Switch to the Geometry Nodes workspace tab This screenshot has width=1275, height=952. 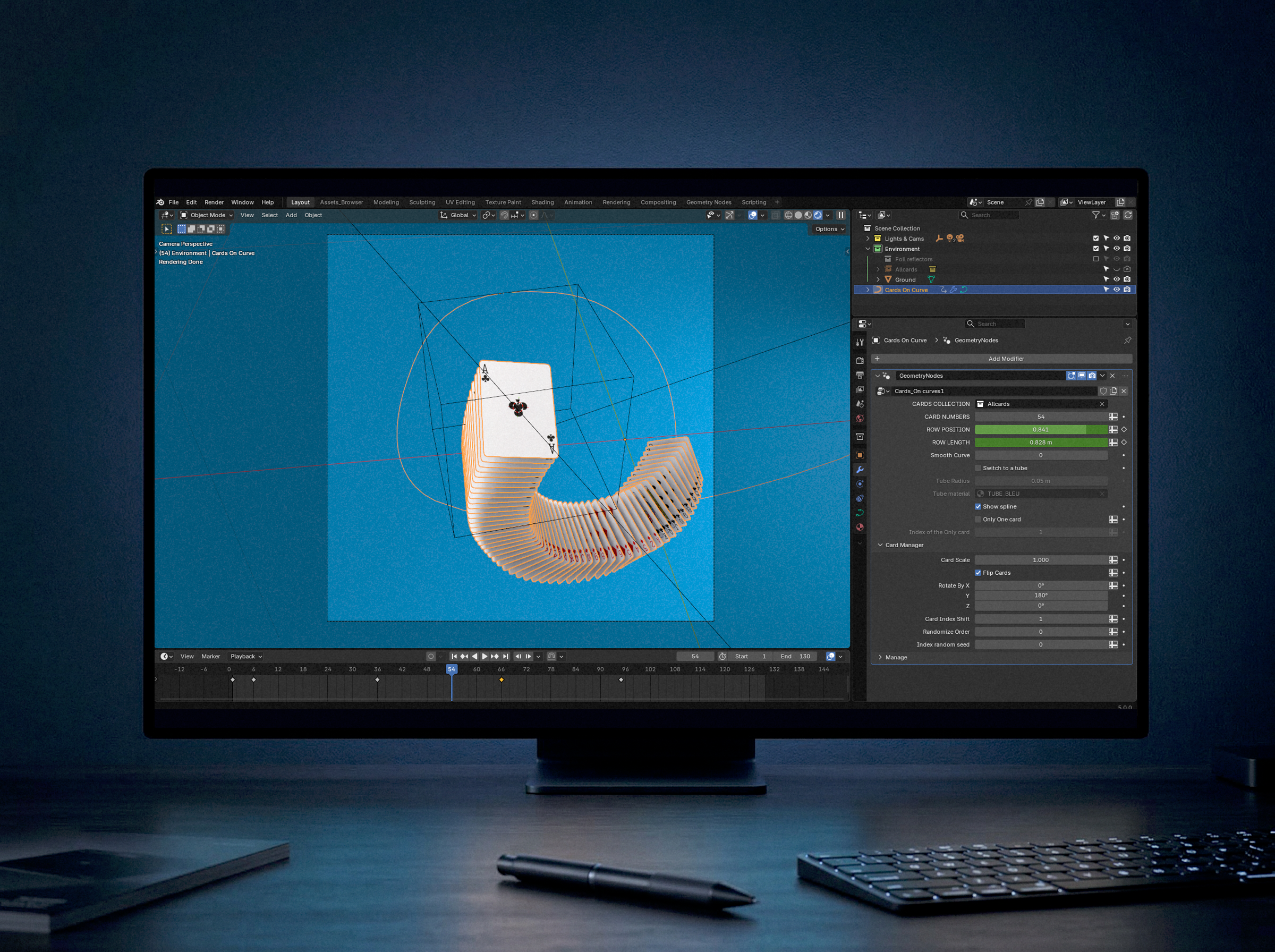pyautogui.click(x=708, y=202)
